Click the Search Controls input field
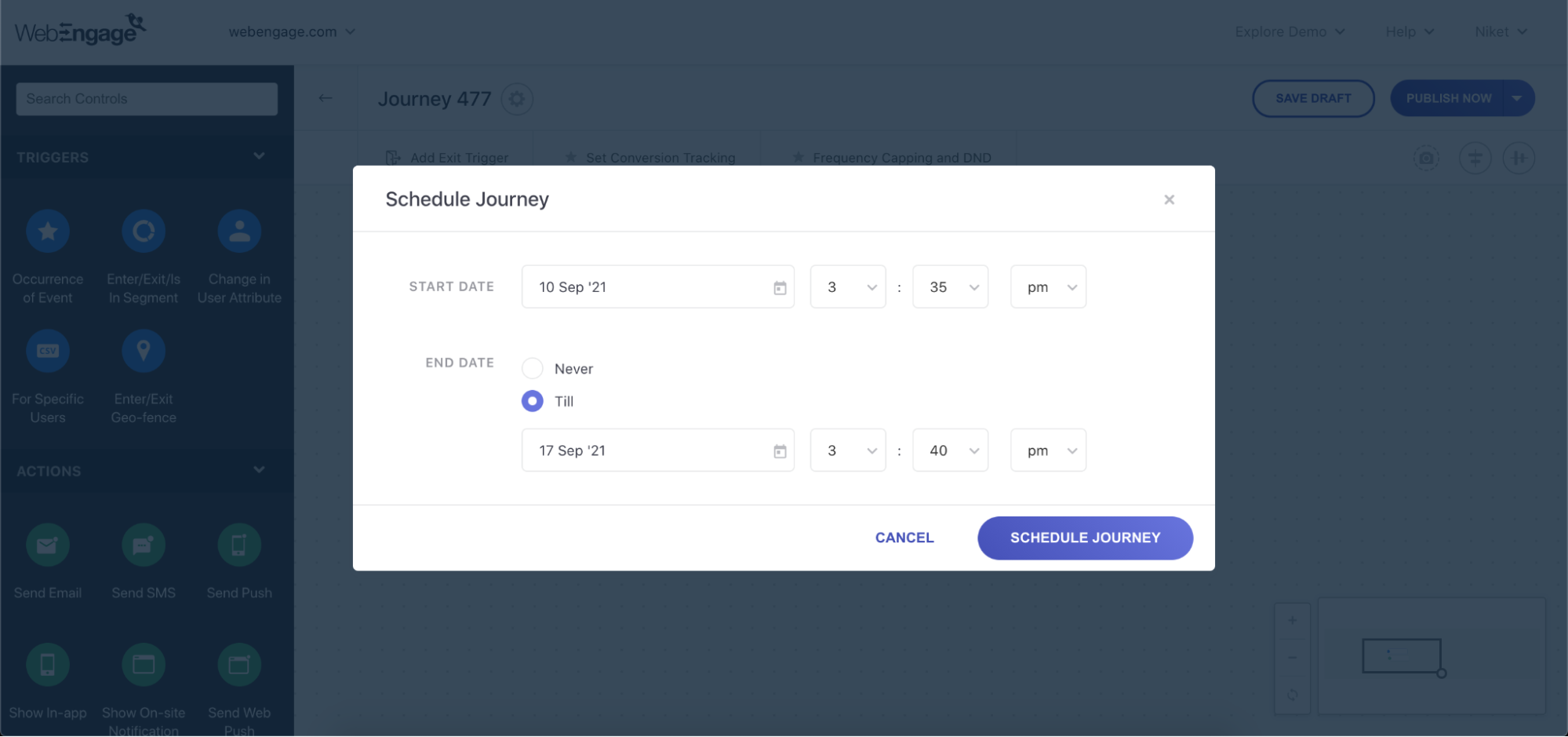Viewport: 1568px width, 737px height. click(x=147, y=99)
